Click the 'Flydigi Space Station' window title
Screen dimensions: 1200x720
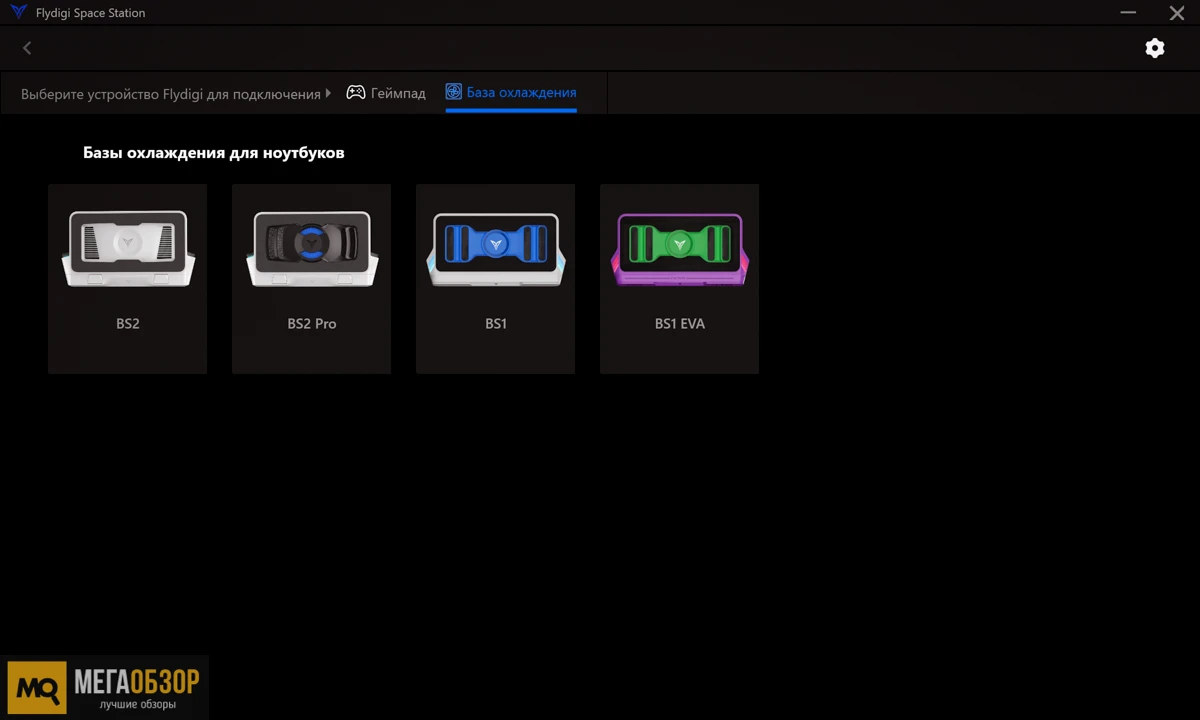(91, 13)
